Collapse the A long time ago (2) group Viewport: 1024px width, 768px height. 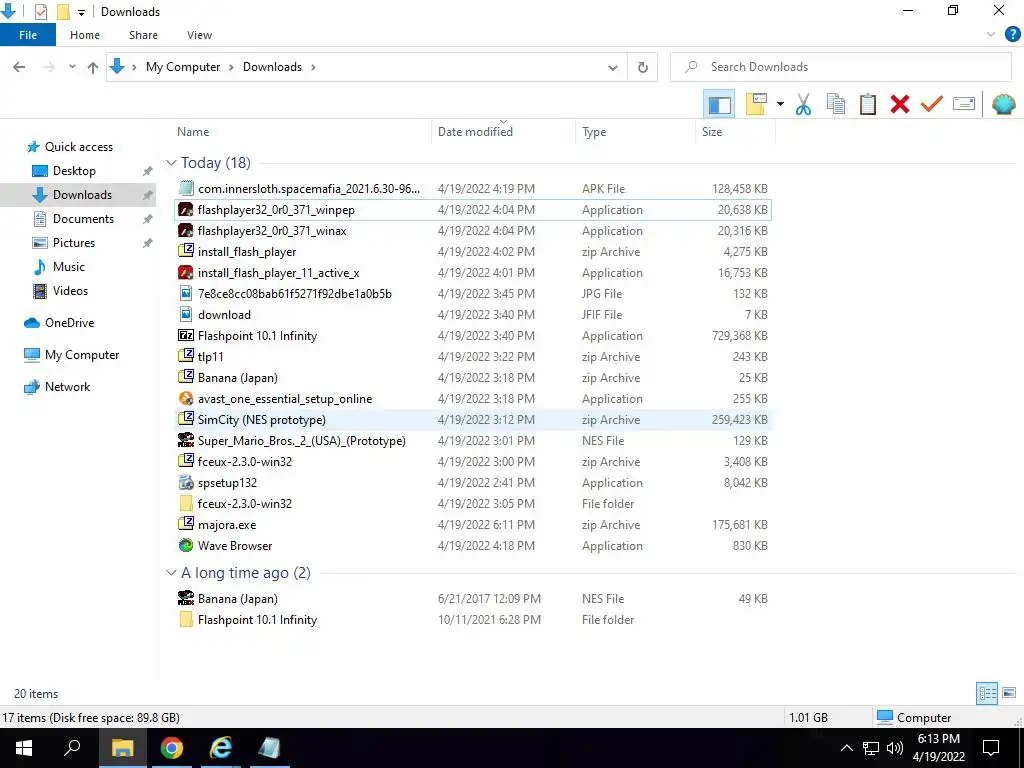click(x=171, y=573)
